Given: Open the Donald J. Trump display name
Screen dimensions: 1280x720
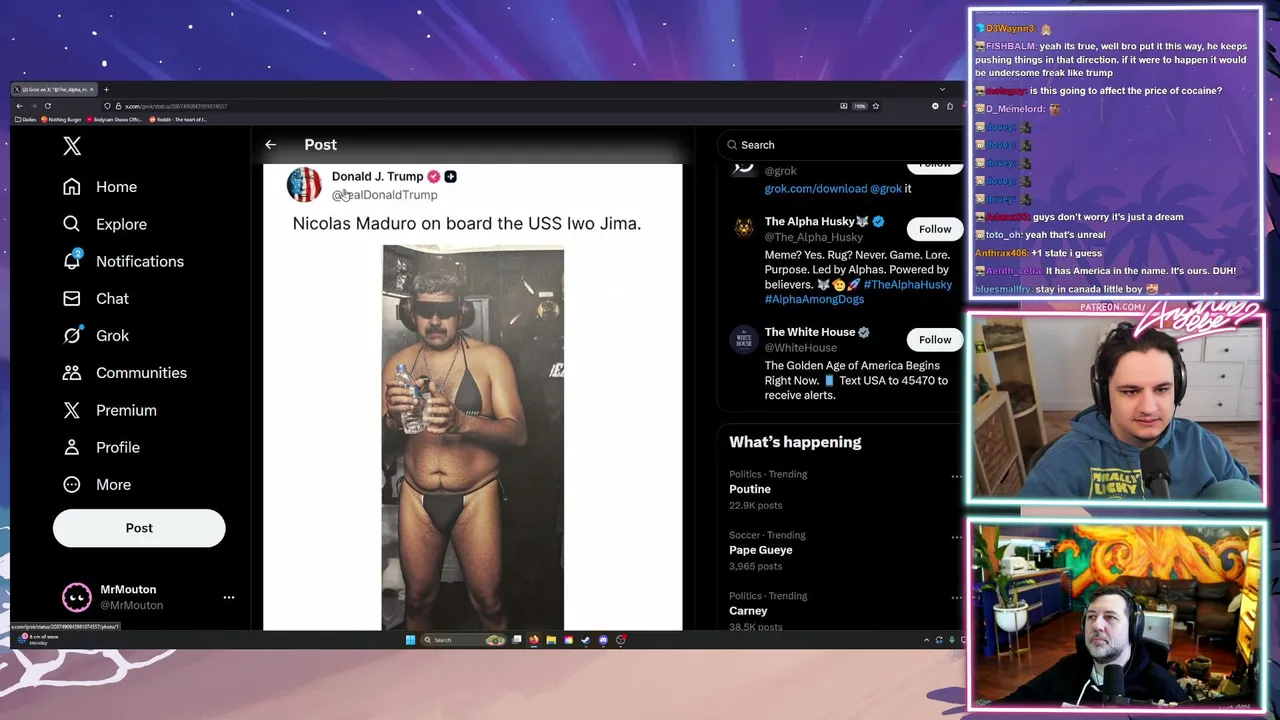Looking at the screenshot, I should 377,176.
